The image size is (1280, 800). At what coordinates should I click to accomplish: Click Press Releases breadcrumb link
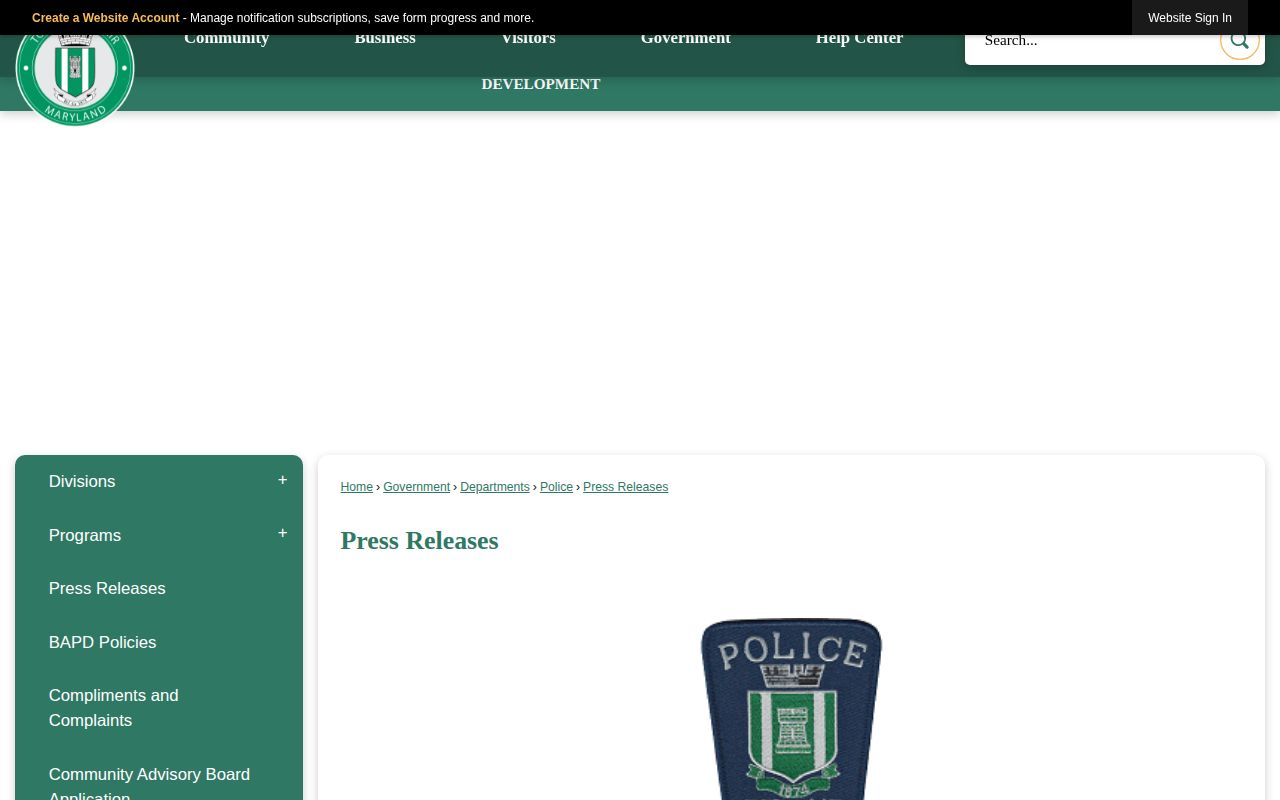click(x=626, y=487)
